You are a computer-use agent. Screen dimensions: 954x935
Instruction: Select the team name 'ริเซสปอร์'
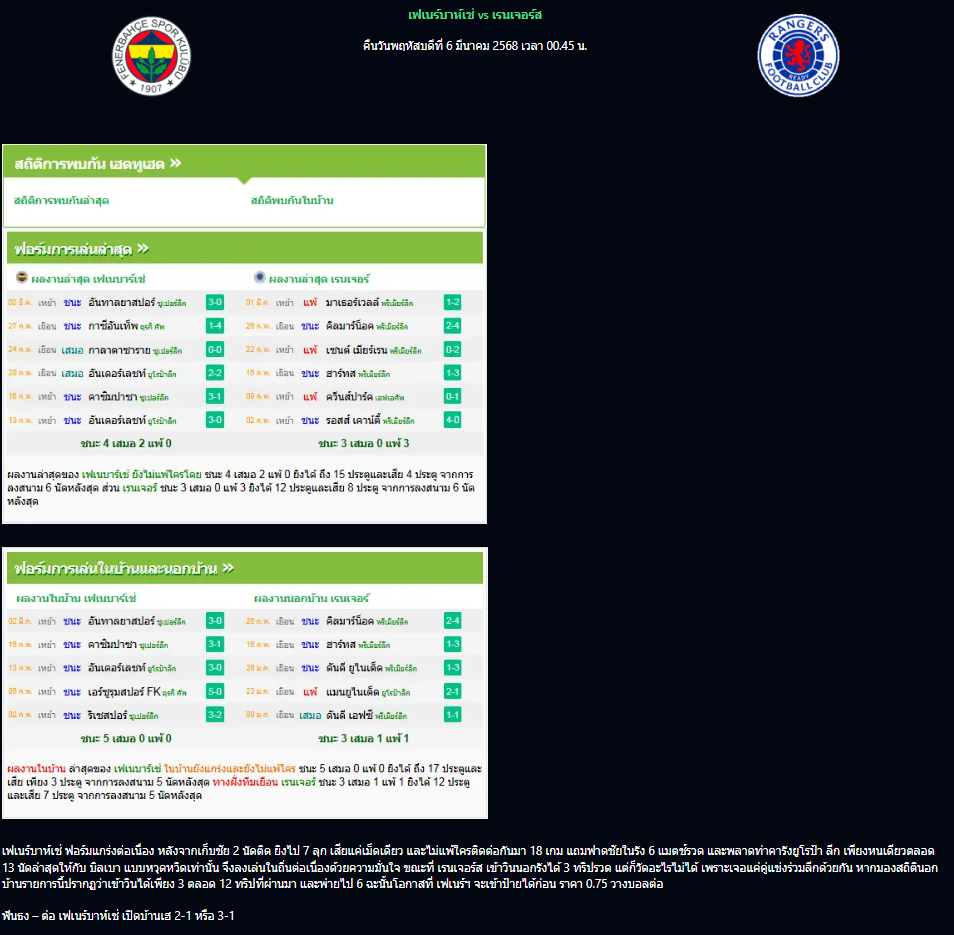[108, 715]
